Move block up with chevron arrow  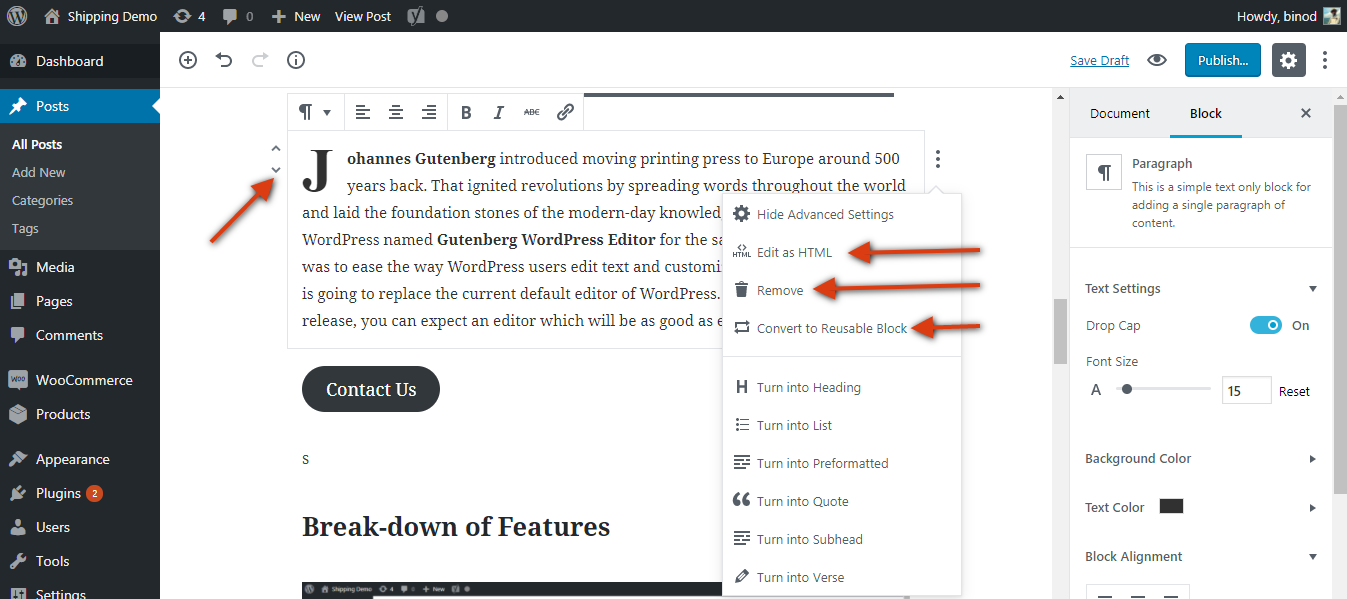click(x=276, y=148)
